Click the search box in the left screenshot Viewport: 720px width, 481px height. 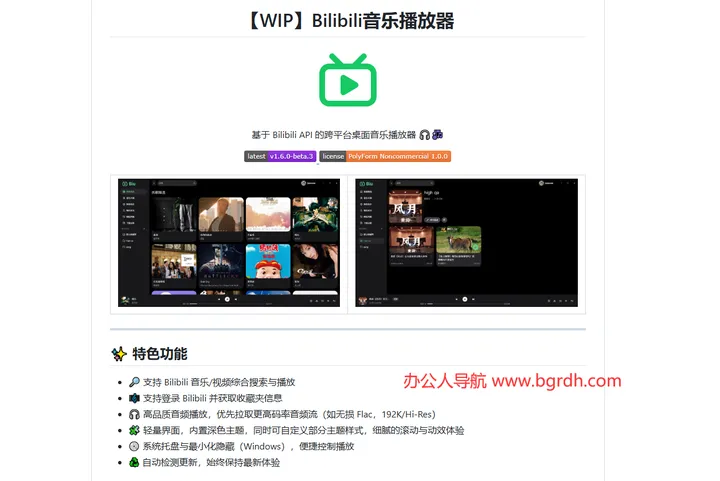coord(177,183)
